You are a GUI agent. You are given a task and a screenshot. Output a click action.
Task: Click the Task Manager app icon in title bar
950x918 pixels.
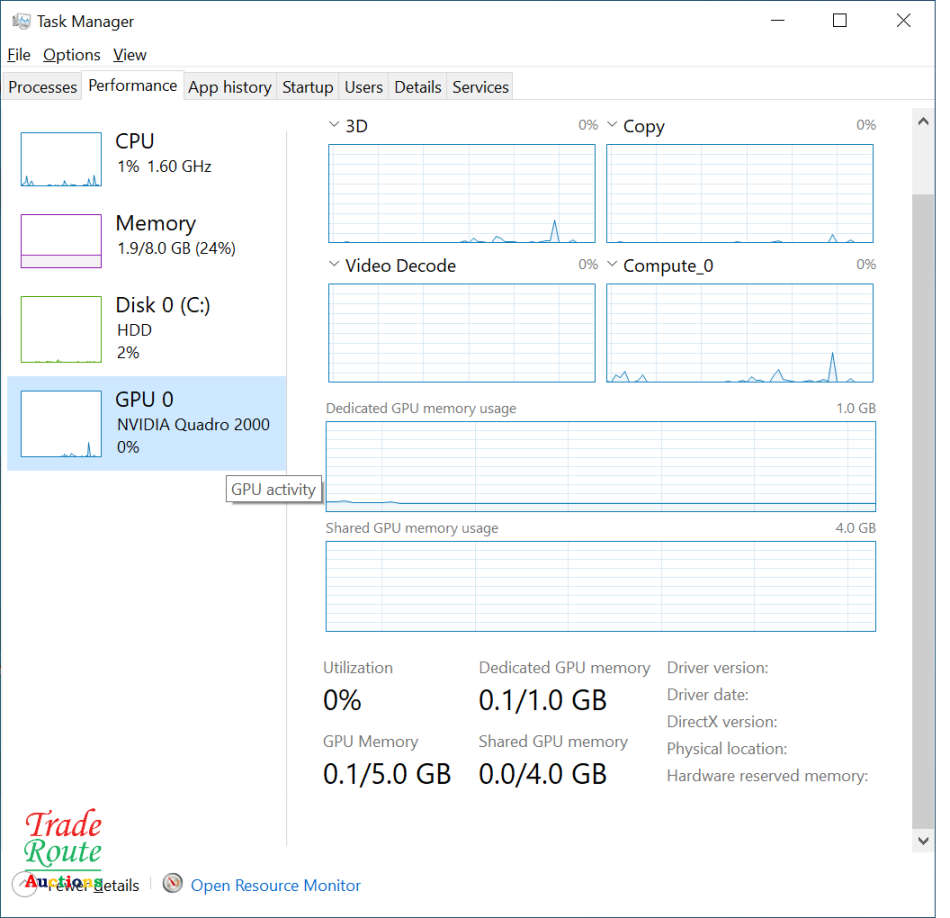[20, 21]
